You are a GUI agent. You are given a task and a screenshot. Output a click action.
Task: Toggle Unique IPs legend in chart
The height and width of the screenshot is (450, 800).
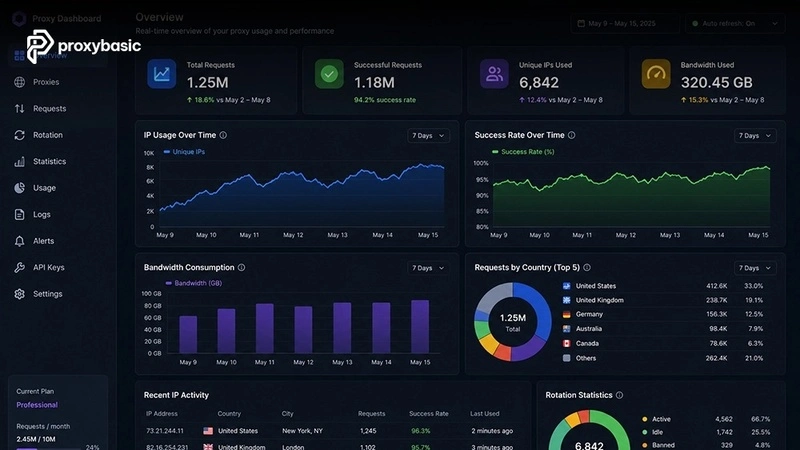coord(184,152)
